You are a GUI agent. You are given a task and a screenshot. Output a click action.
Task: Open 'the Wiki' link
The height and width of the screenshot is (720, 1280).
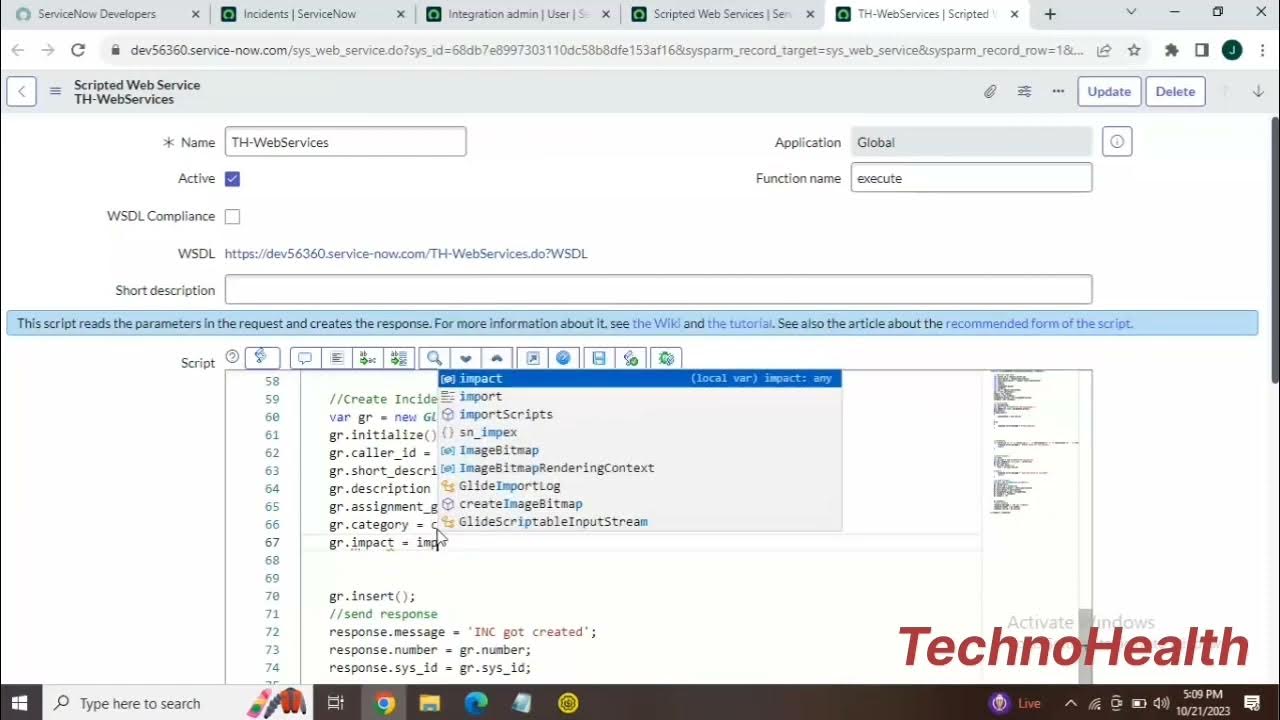[656, 323]
